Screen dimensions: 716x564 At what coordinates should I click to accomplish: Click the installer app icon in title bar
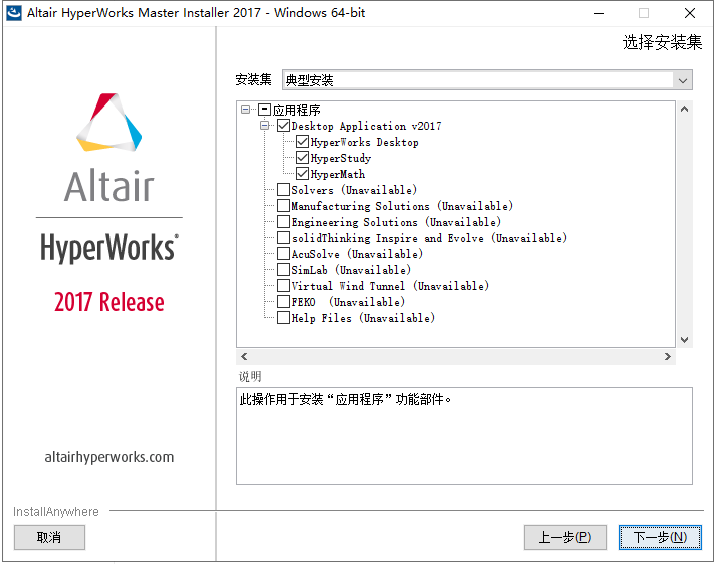tap(14, 13)
